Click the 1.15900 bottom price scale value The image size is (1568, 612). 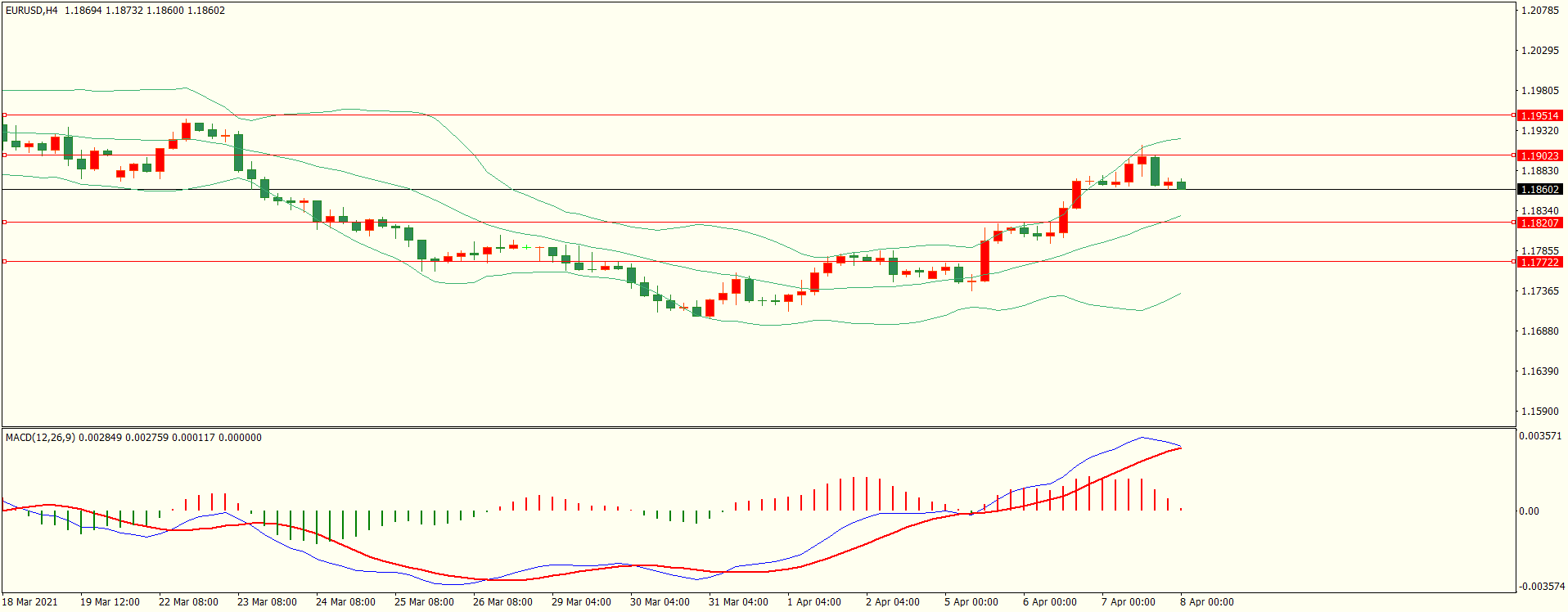click(x=1539, y=412)
